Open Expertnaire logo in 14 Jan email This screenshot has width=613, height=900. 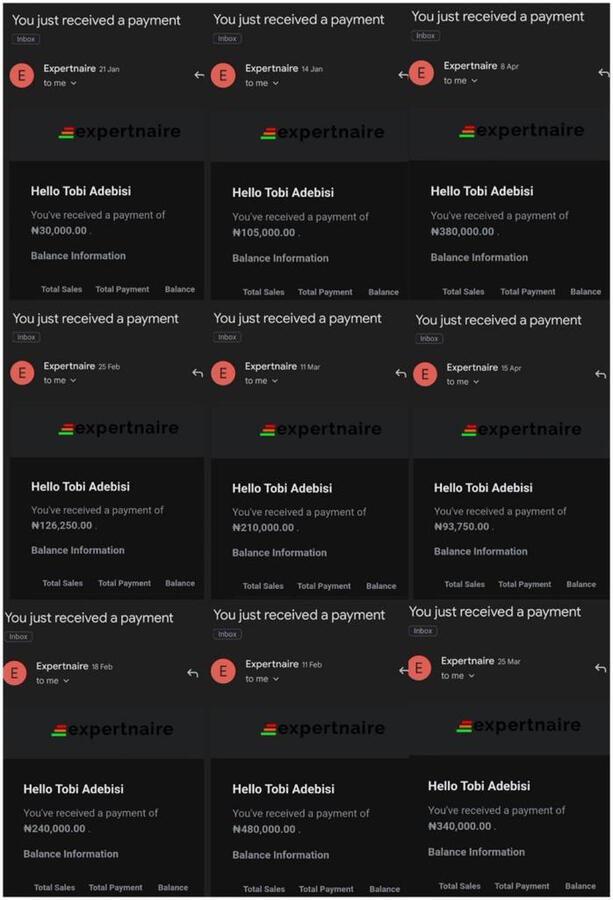pyautogui.click(x=320, y=133)
